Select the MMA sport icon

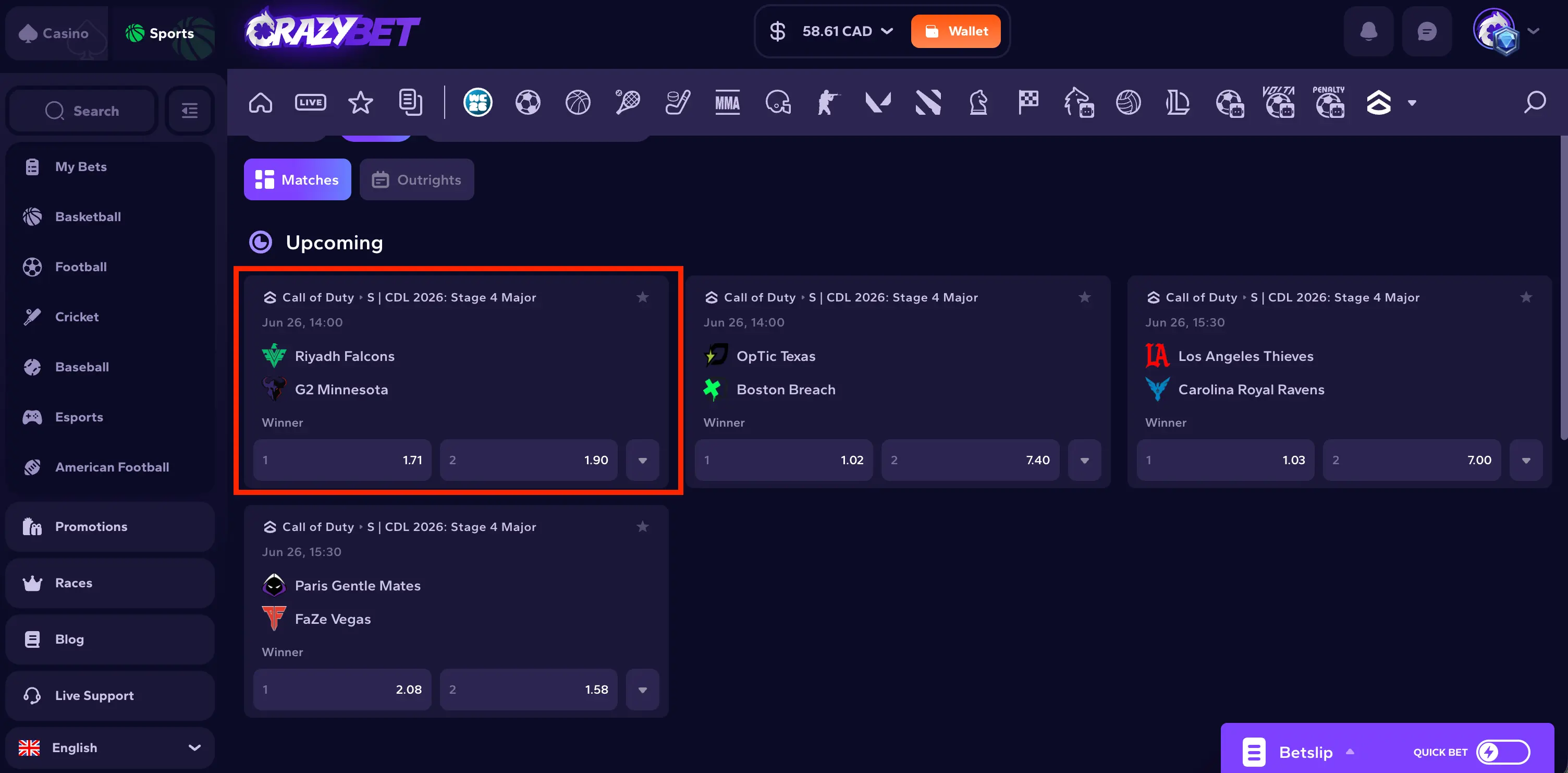click(727, 102)
